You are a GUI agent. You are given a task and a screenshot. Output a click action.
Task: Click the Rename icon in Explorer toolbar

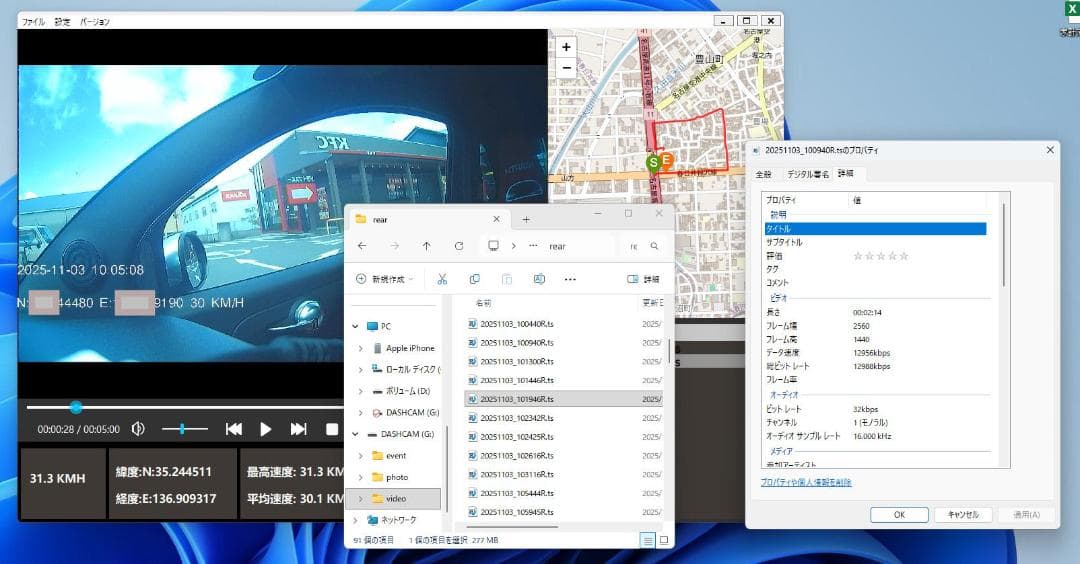539,279
